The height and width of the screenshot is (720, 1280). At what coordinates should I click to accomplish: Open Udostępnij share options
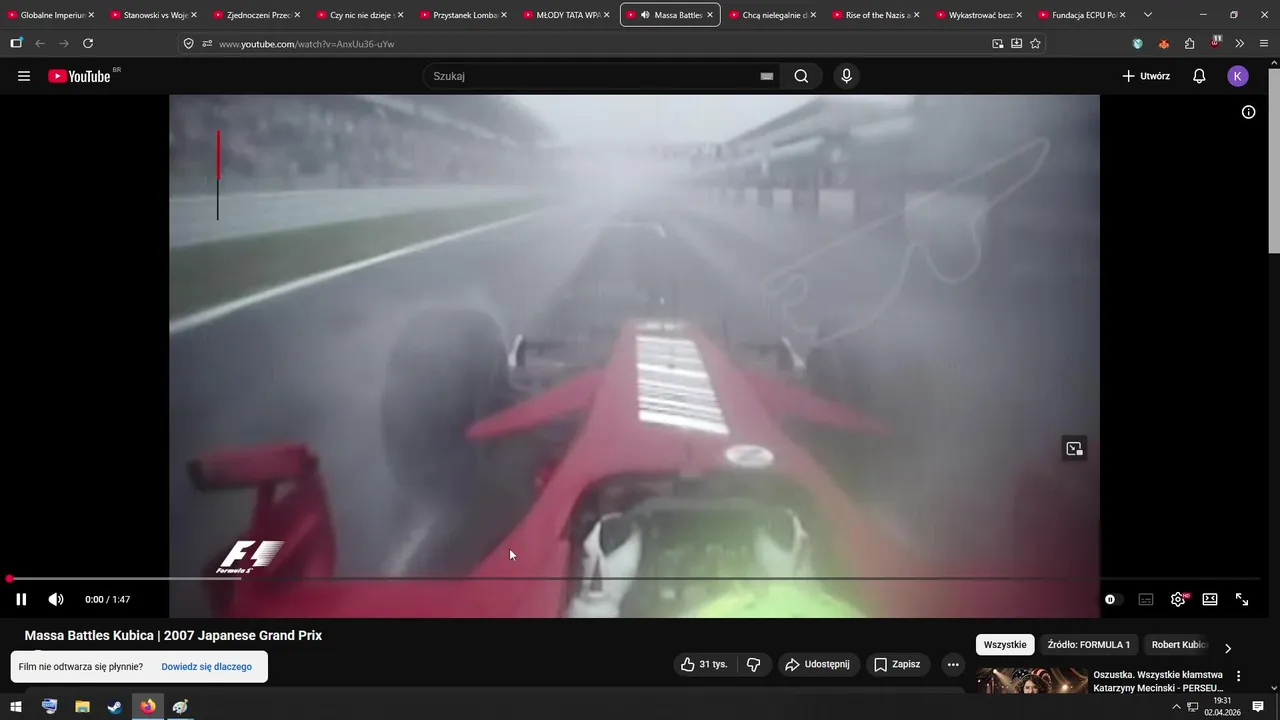(817, 664)
